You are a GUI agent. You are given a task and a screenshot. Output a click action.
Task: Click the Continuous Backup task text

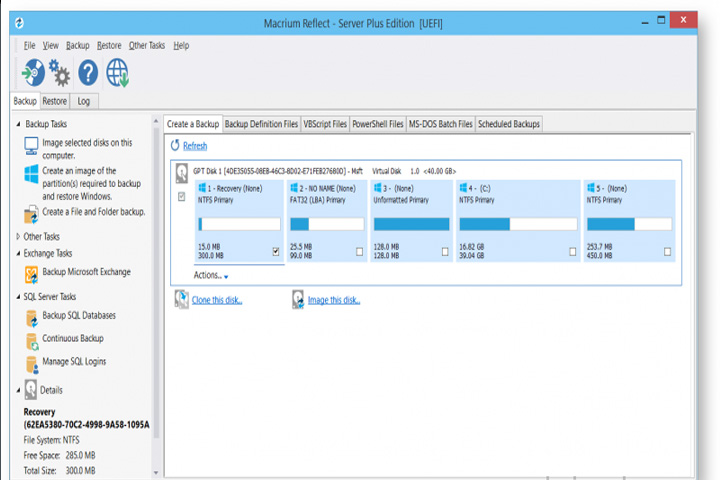click(x=73, y=338)
